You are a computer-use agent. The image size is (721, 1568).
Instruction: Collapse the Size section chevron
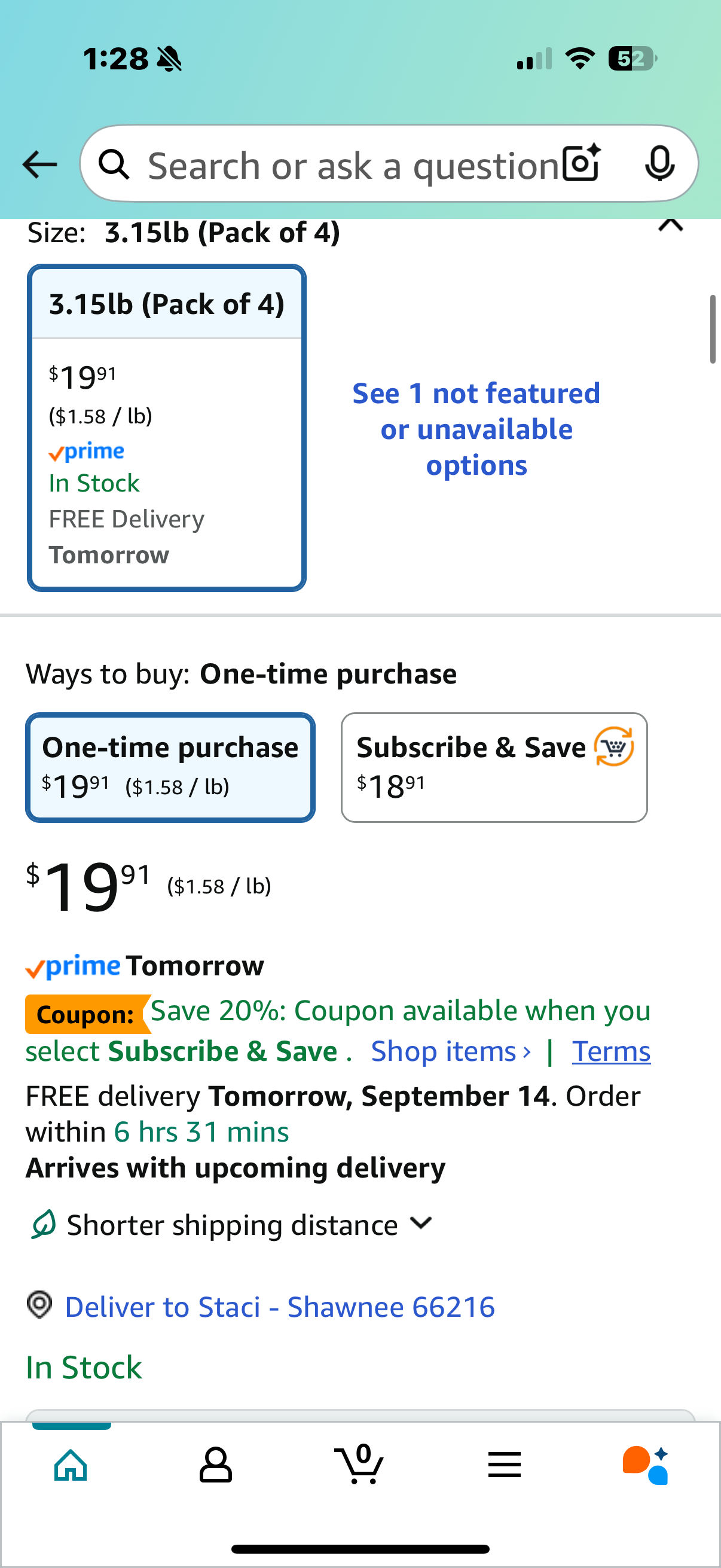[671, 226]
